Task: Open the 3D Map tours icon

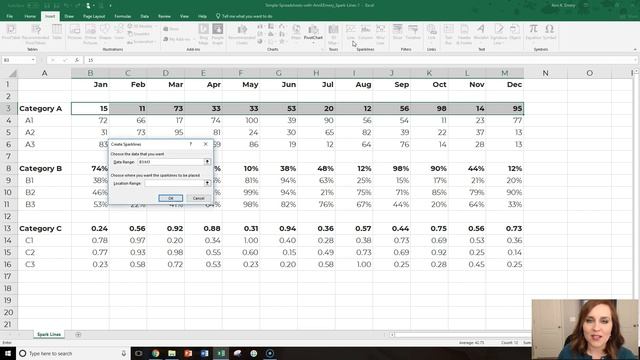Action: (x=333, y=33)
